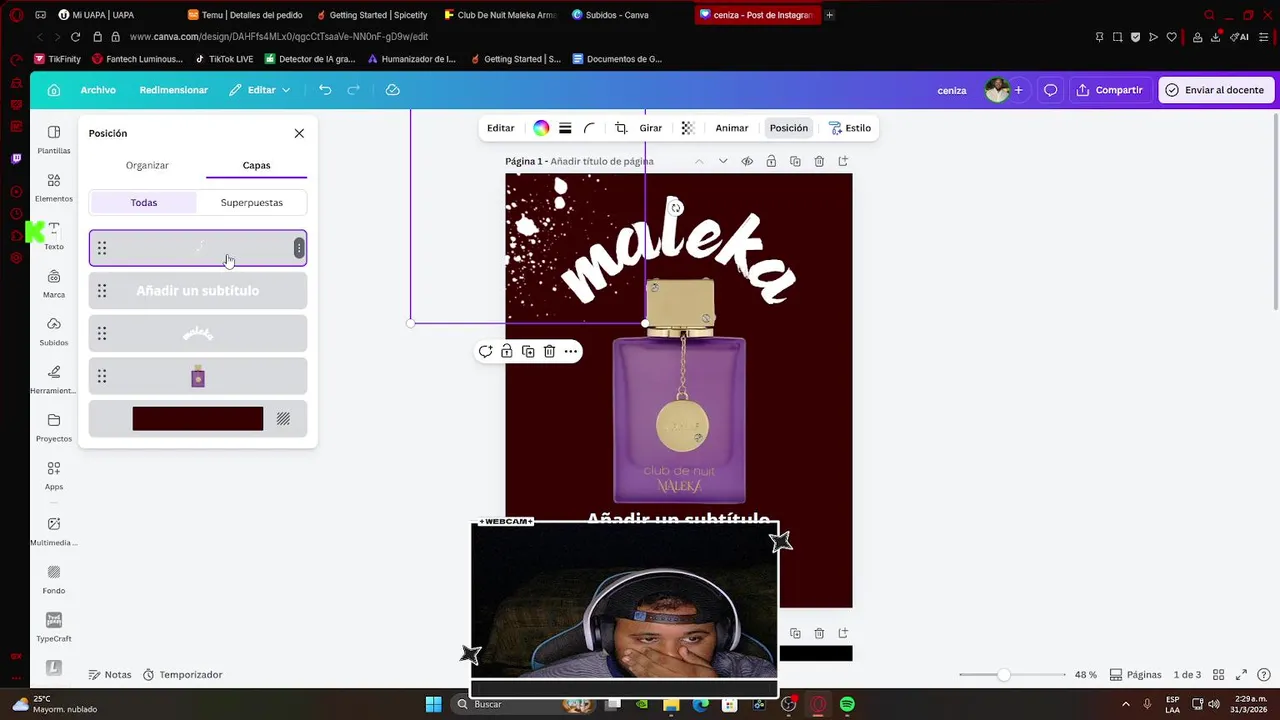
Task: Select the perfume bottle image layer
Action: [198, 376]
